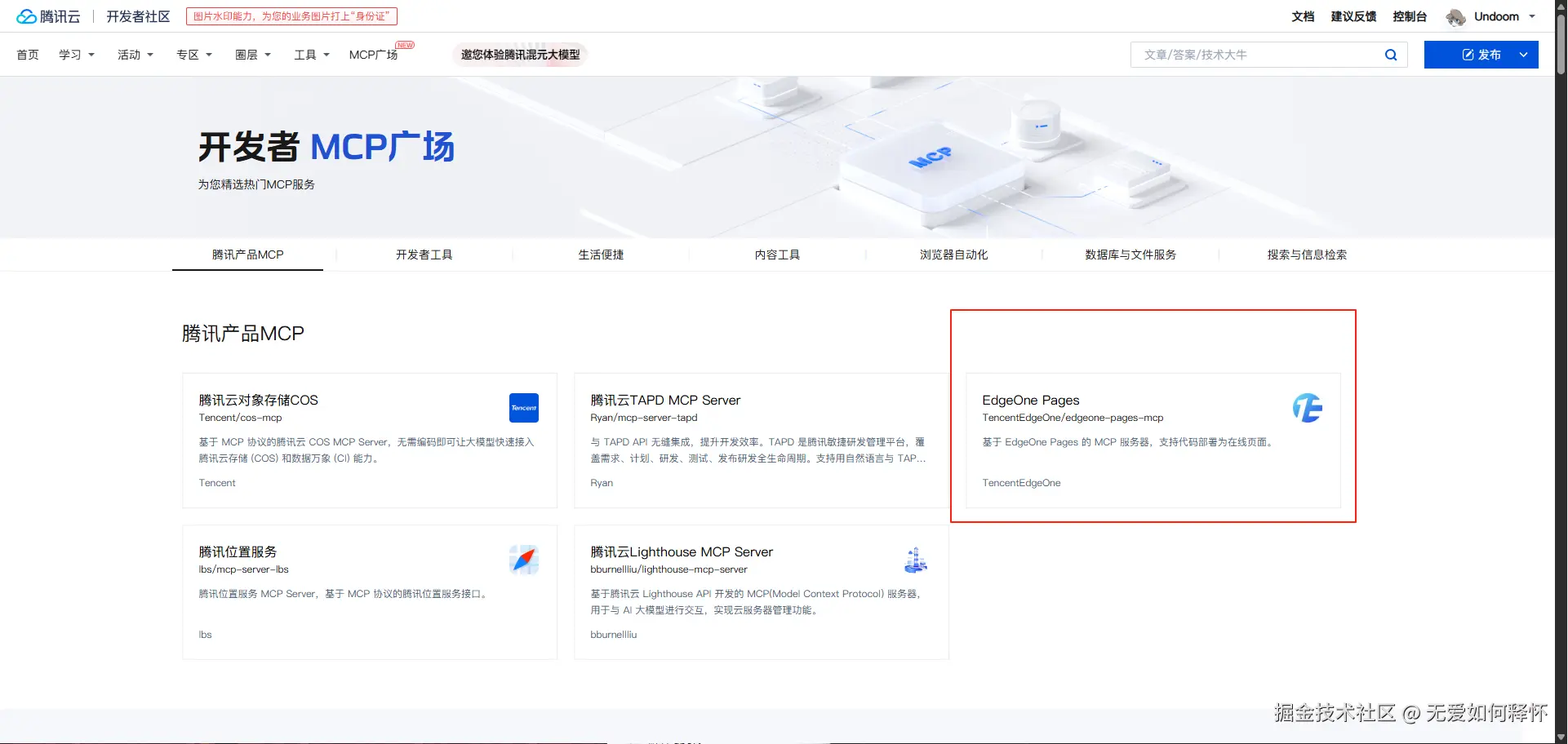Click the Lighthouse MCP Server lighthouse icon
This screenshot has width=1568, height=744.
coord(916,560)
